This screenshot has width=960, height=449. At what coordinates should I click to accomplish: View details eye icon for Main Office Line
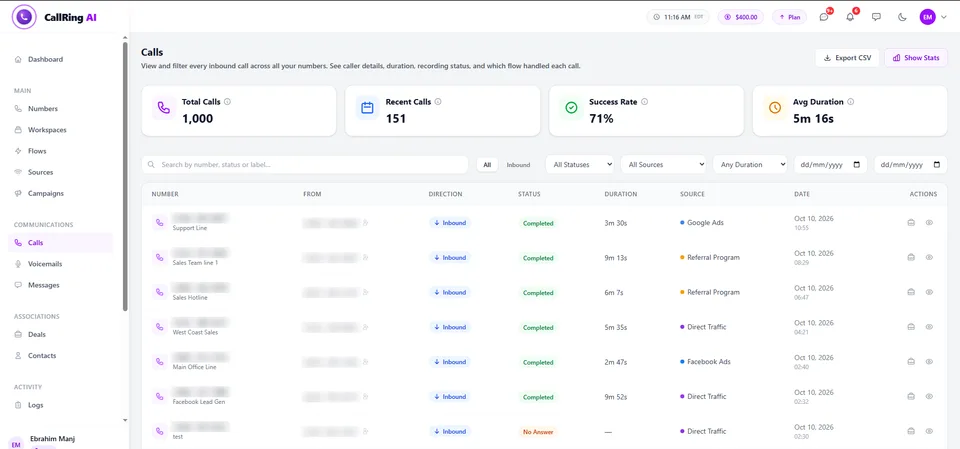(x=929, y=362)
